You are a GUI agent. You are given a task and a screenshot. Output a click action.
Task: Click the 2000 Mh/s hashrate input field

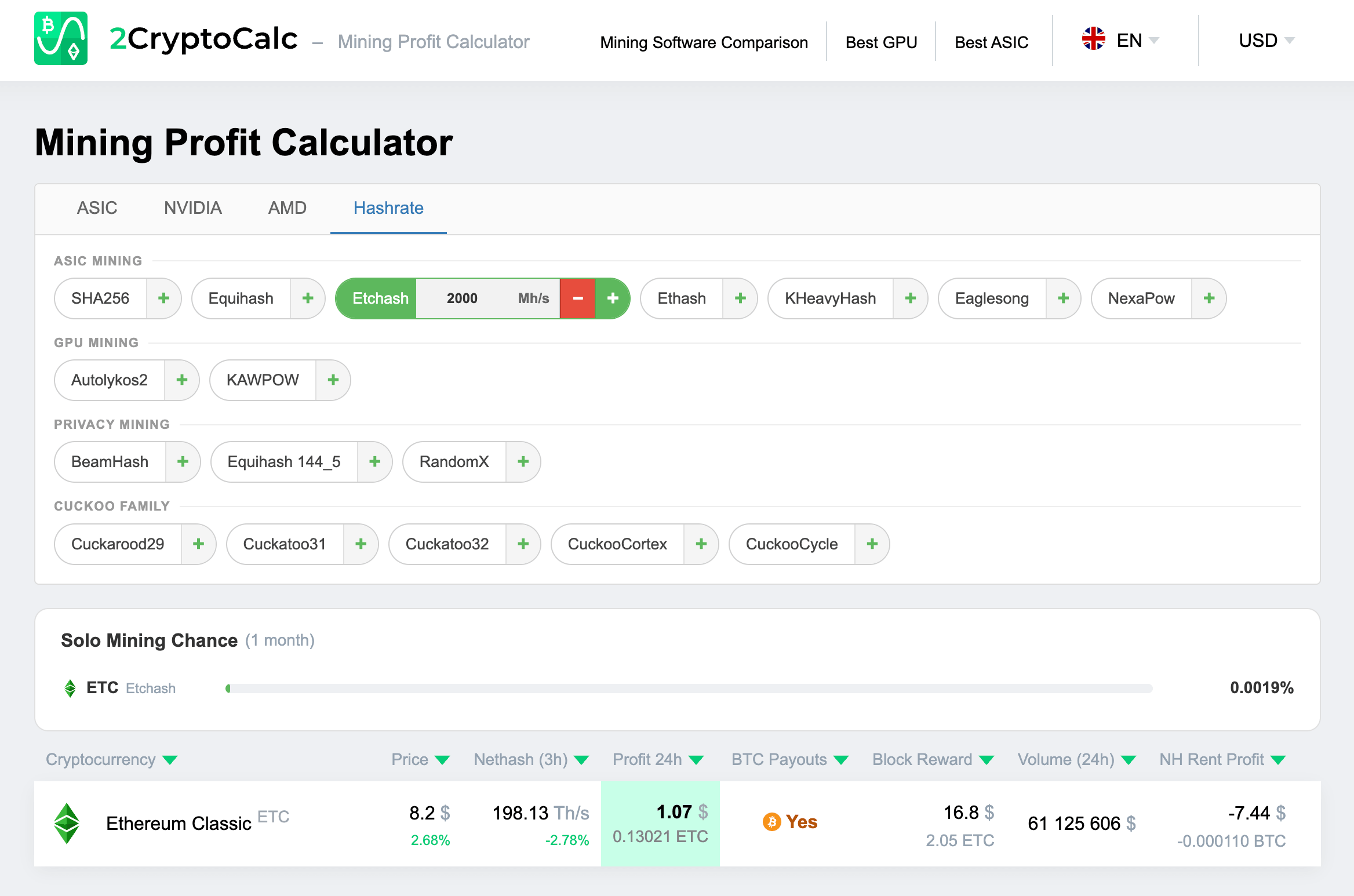coord(487,298)
